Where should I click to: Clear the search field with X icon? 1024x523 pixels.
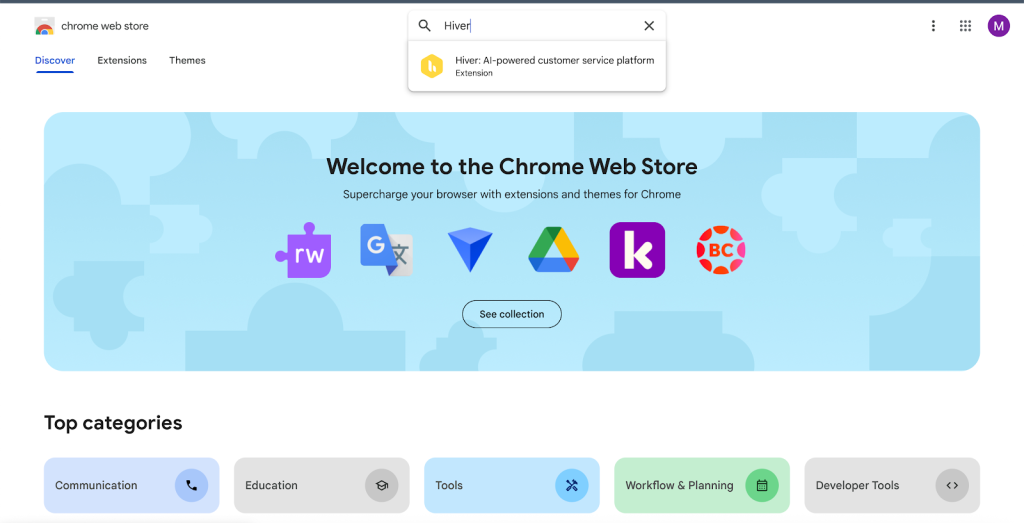pyautogui.click(x=649, y=26)
